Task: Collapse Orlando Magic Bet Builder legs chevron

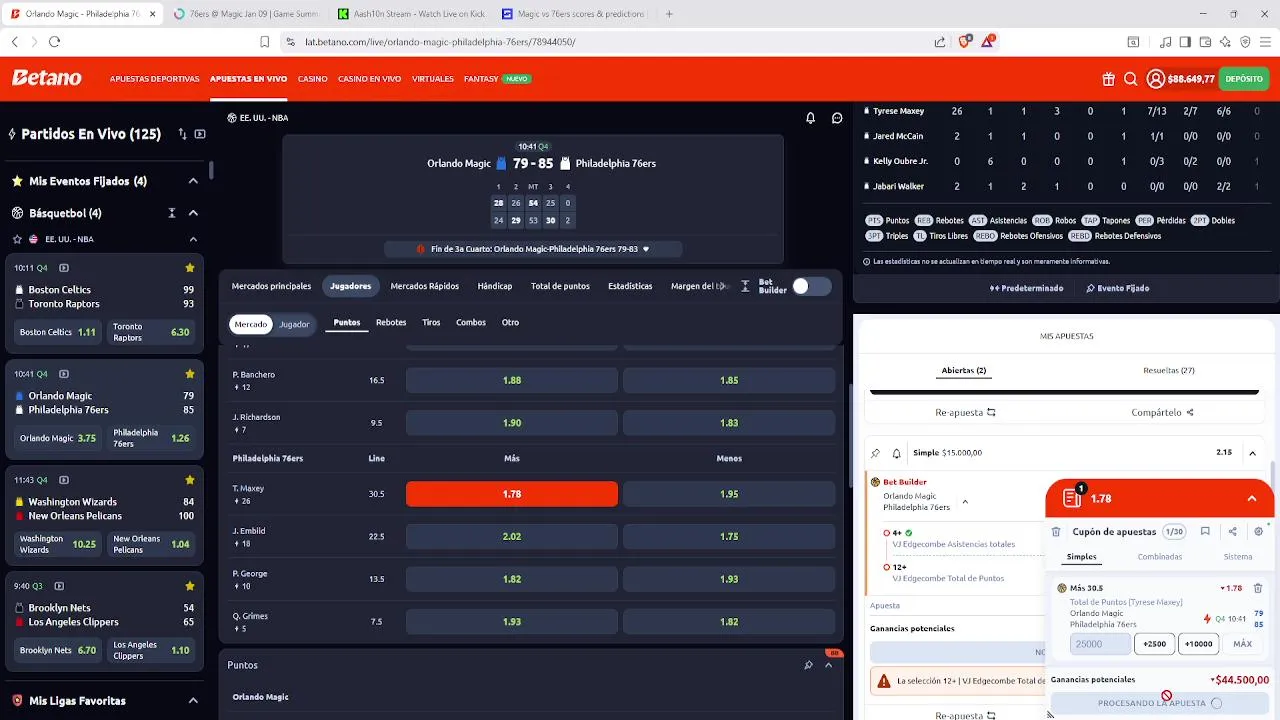Action: tap(965, 502)
